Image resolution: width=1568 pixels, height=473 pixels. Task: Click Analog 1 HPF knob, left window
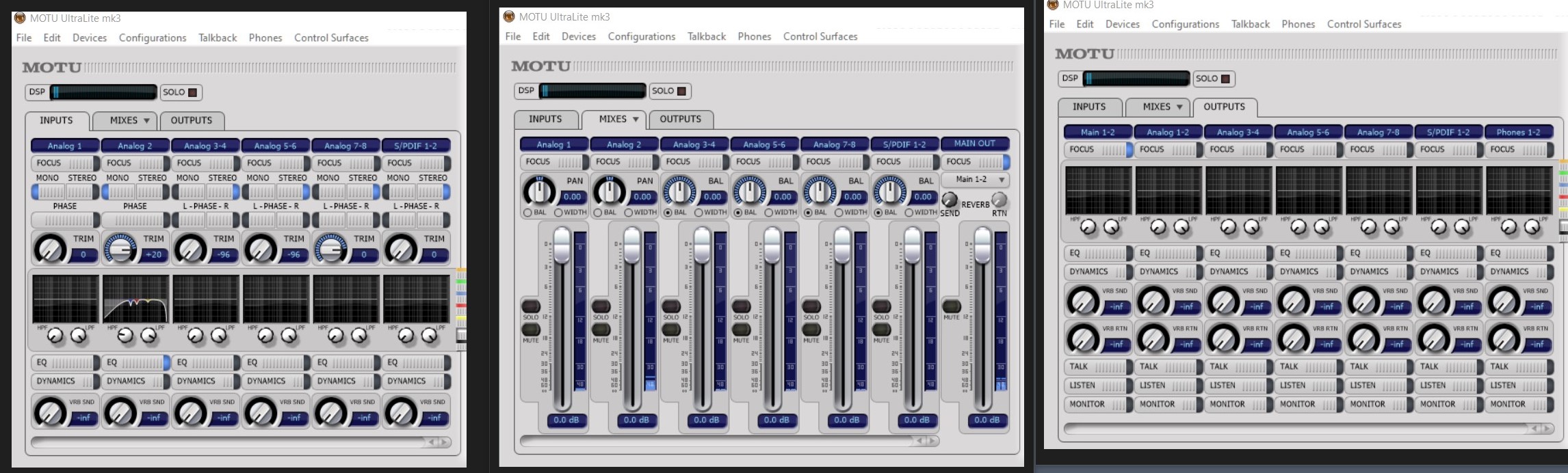[55, 336]
